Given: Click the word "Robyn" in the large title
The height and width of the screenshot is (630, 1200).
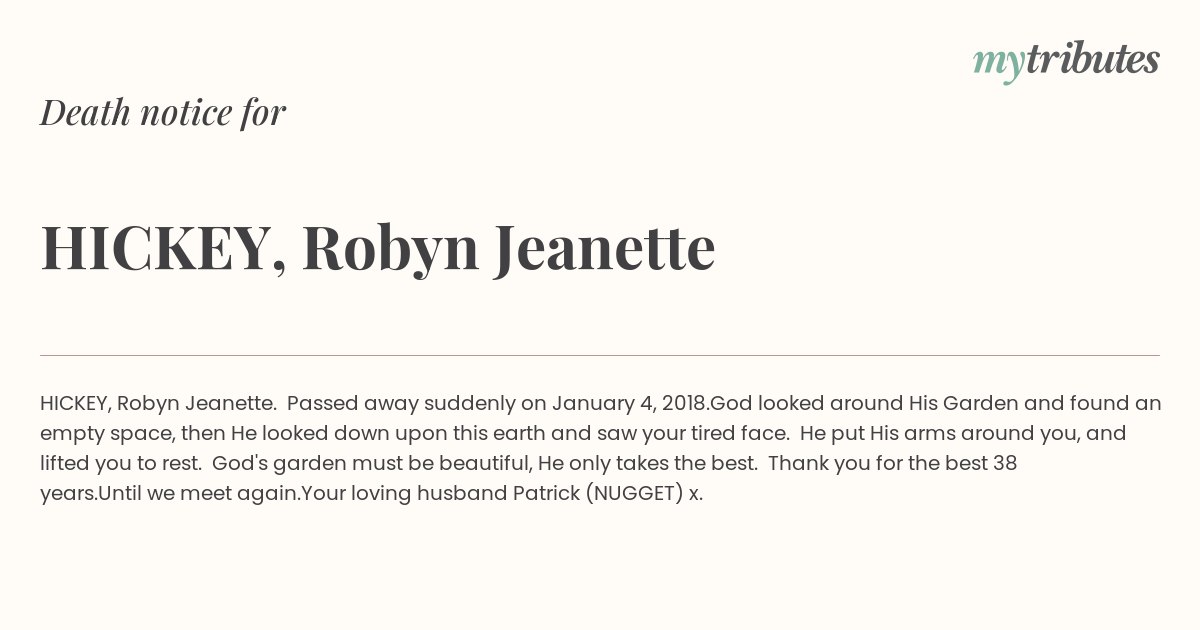Looking at the screenshot, I should click(391, 249).
